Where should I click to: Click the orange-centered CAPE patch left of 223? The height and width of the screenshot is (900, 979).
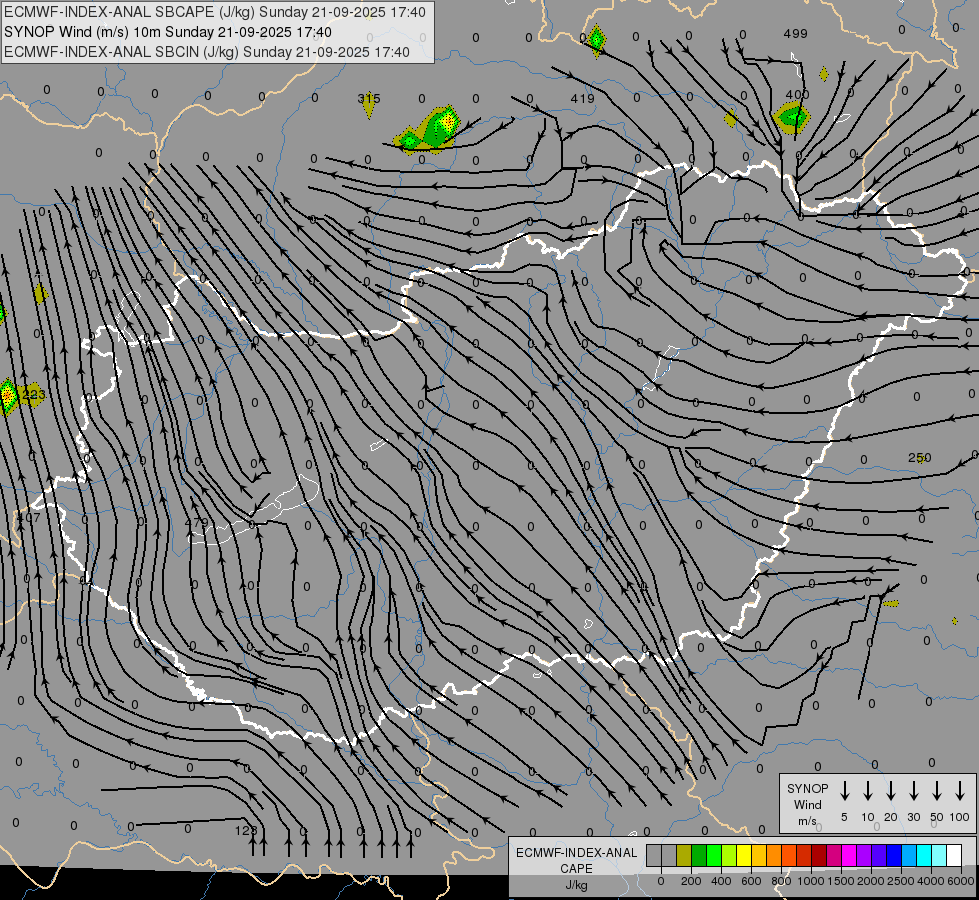[x=8, y=397]
